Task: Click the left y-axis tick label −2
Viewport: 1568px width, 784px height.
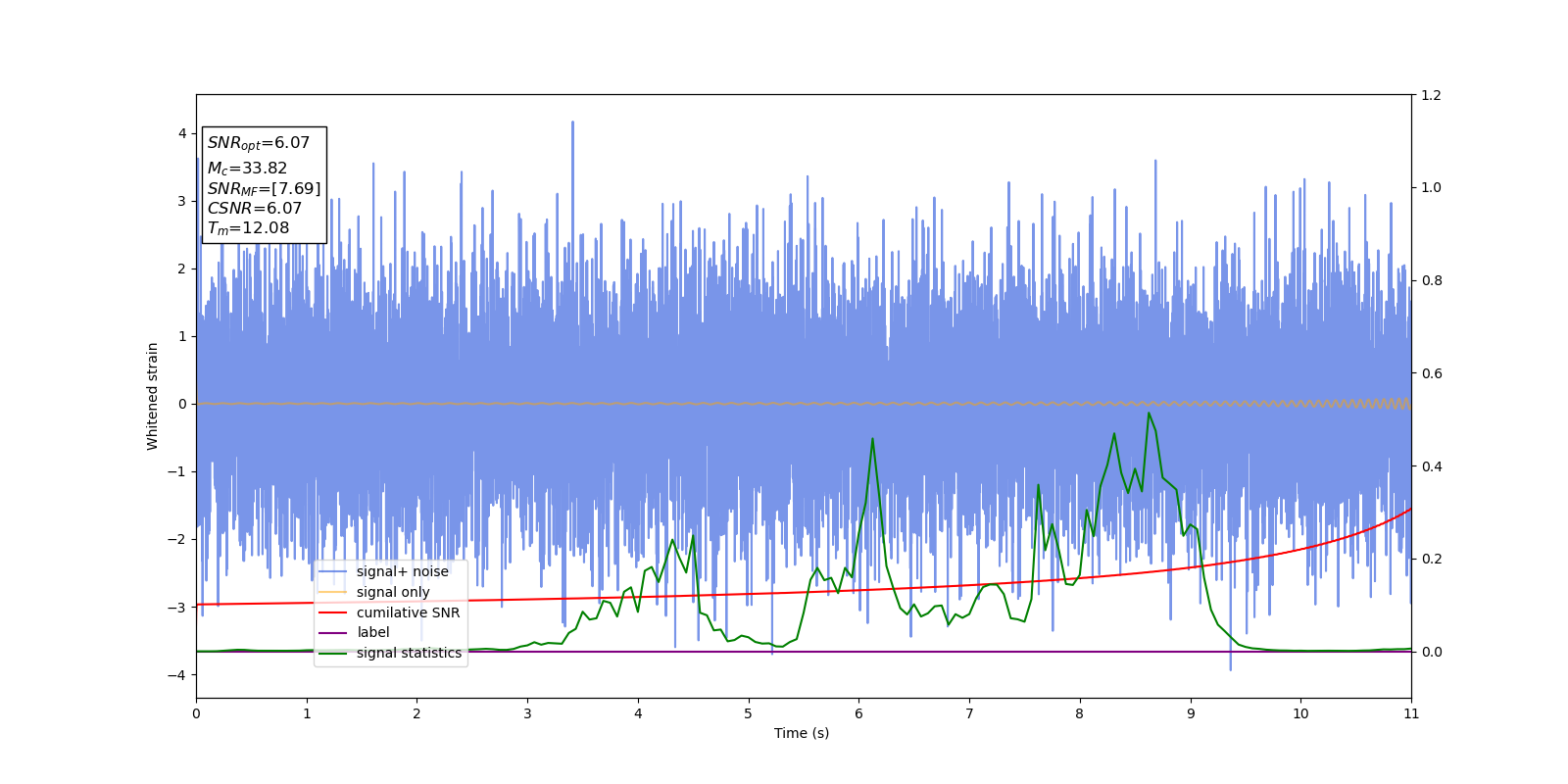Action: point(177,539)
